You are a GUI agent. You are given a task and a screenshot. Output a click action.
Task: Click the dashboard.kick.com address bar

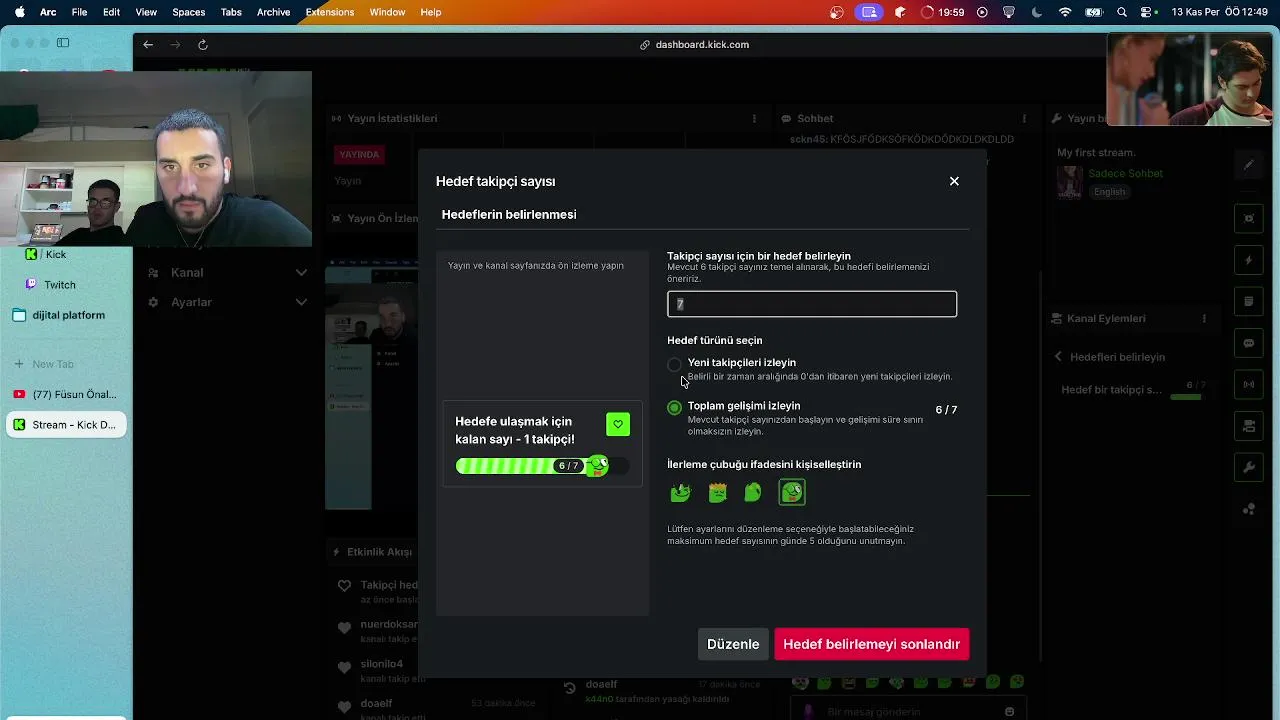pyautogui.click(x=695, y=44)
